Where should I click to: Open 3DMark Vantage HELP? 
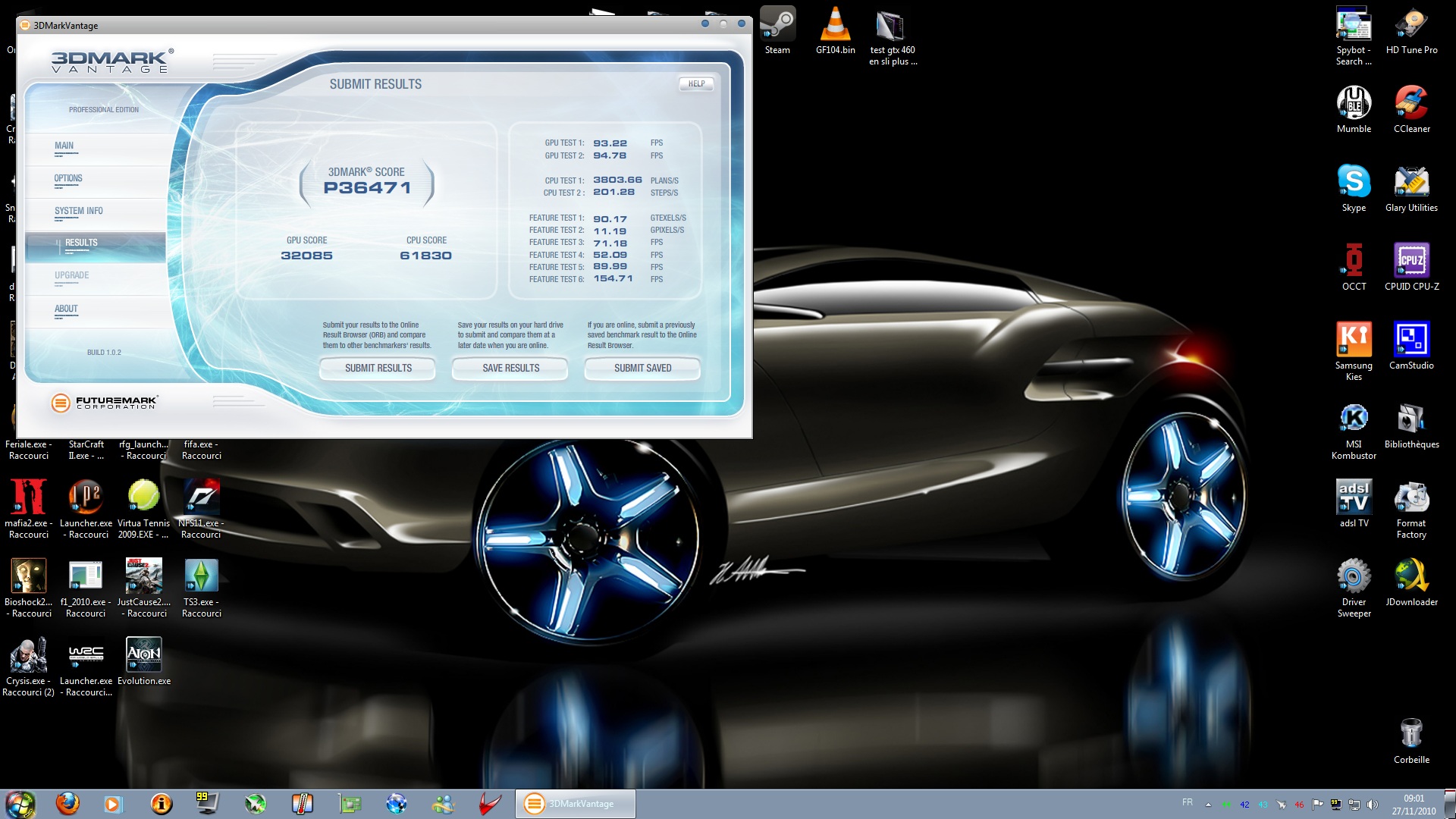pos(696,84)
